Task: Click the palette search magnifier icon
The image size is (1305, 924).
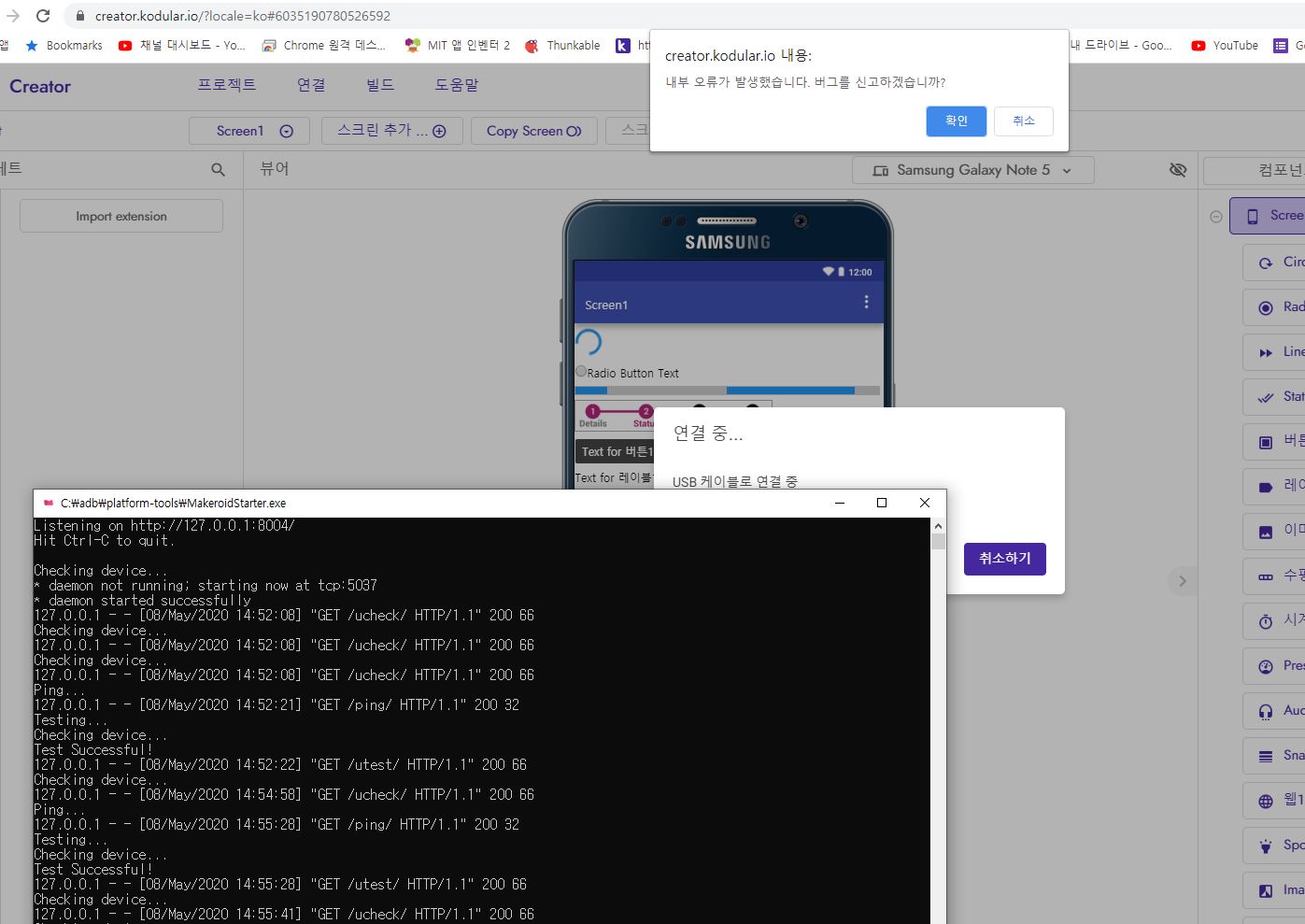Action: coord(218,170)
